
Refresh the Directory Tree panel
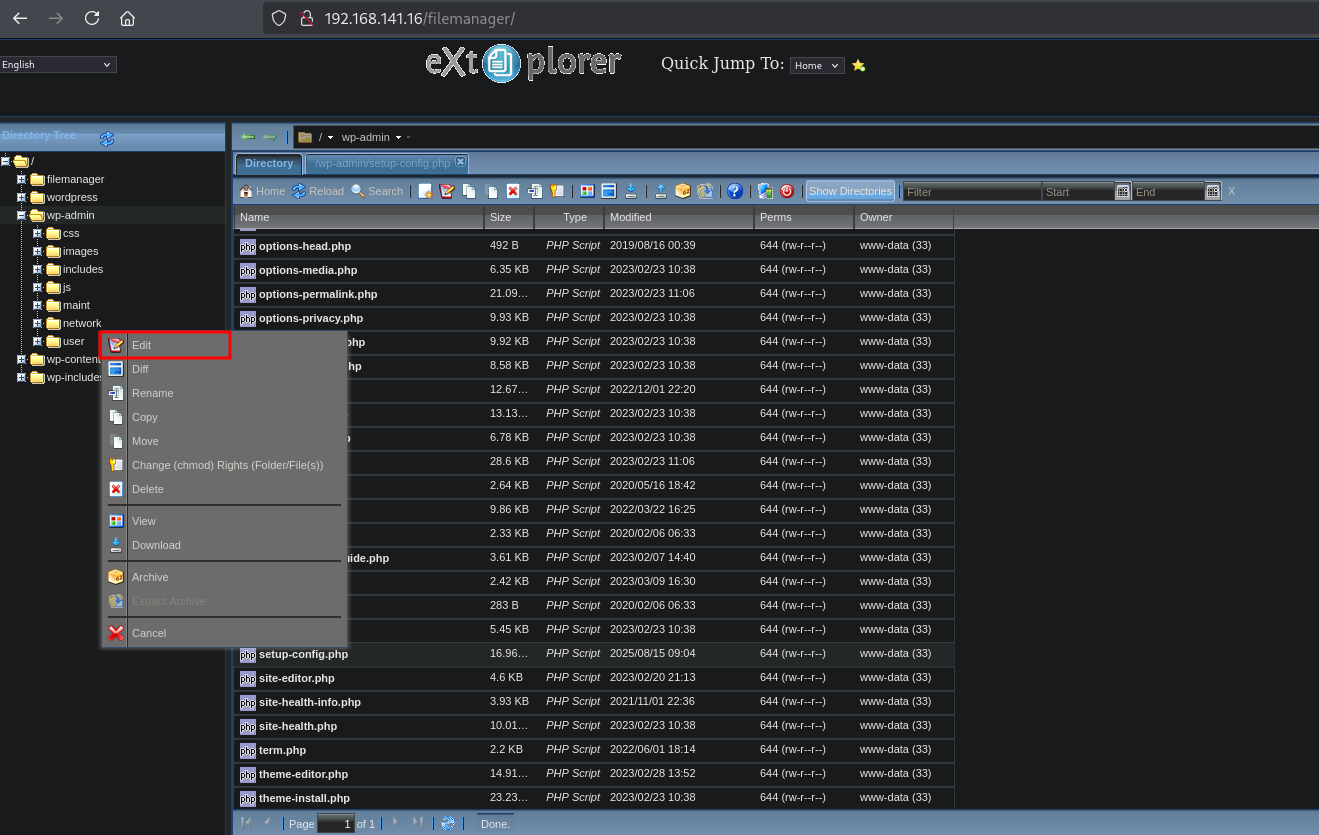click(107, 139)
